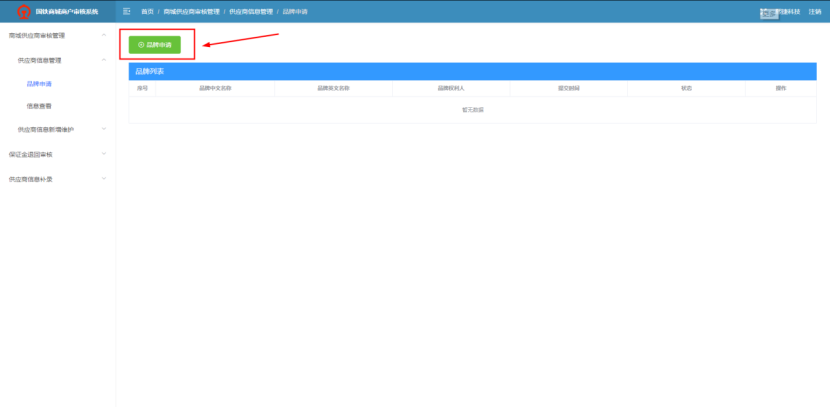Click the 品牌英文名称 column header
This screenshot has height=407, width=830.
[x=333, y=88]
